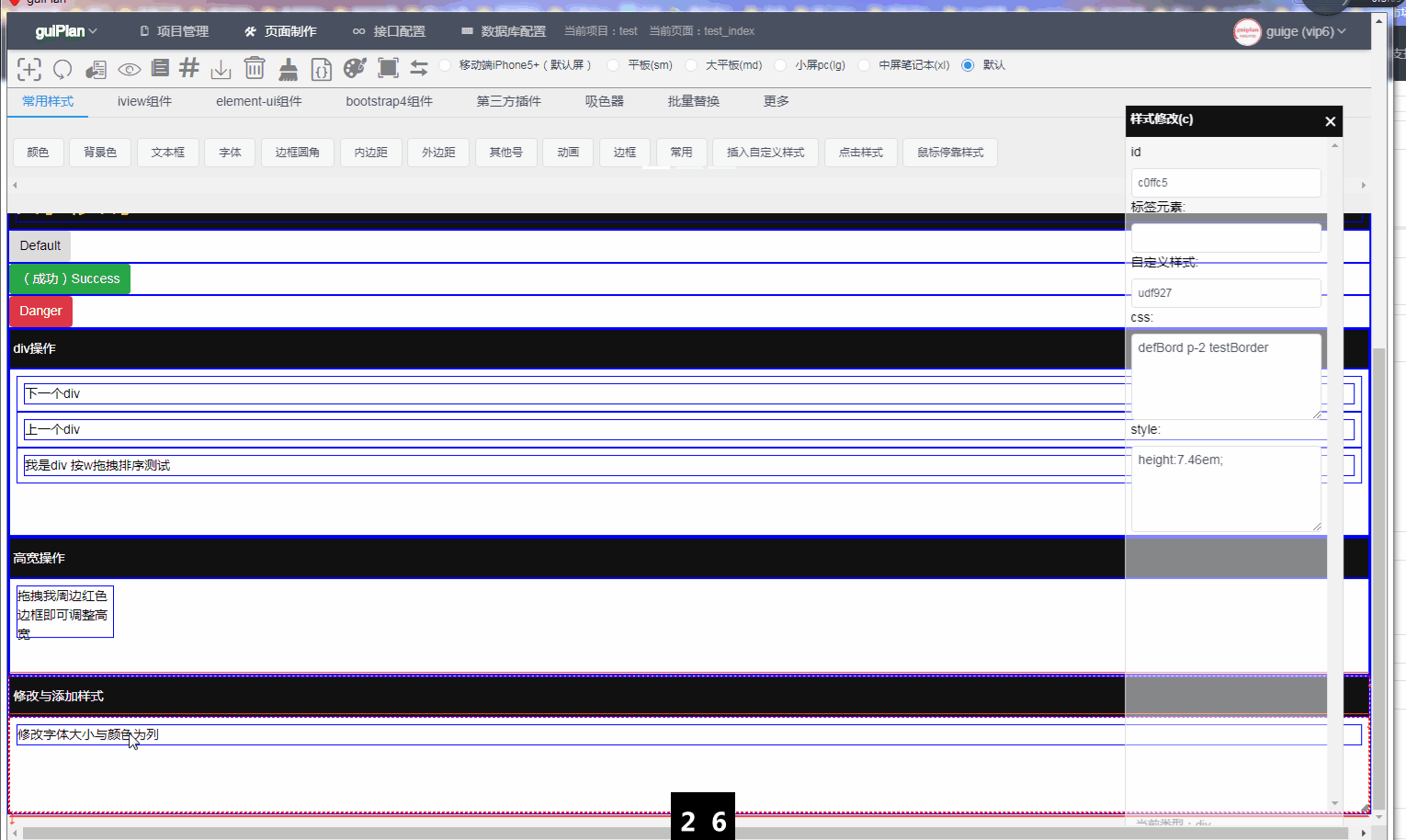Click the style textarea with height:7.46em

coord(1226,488)
